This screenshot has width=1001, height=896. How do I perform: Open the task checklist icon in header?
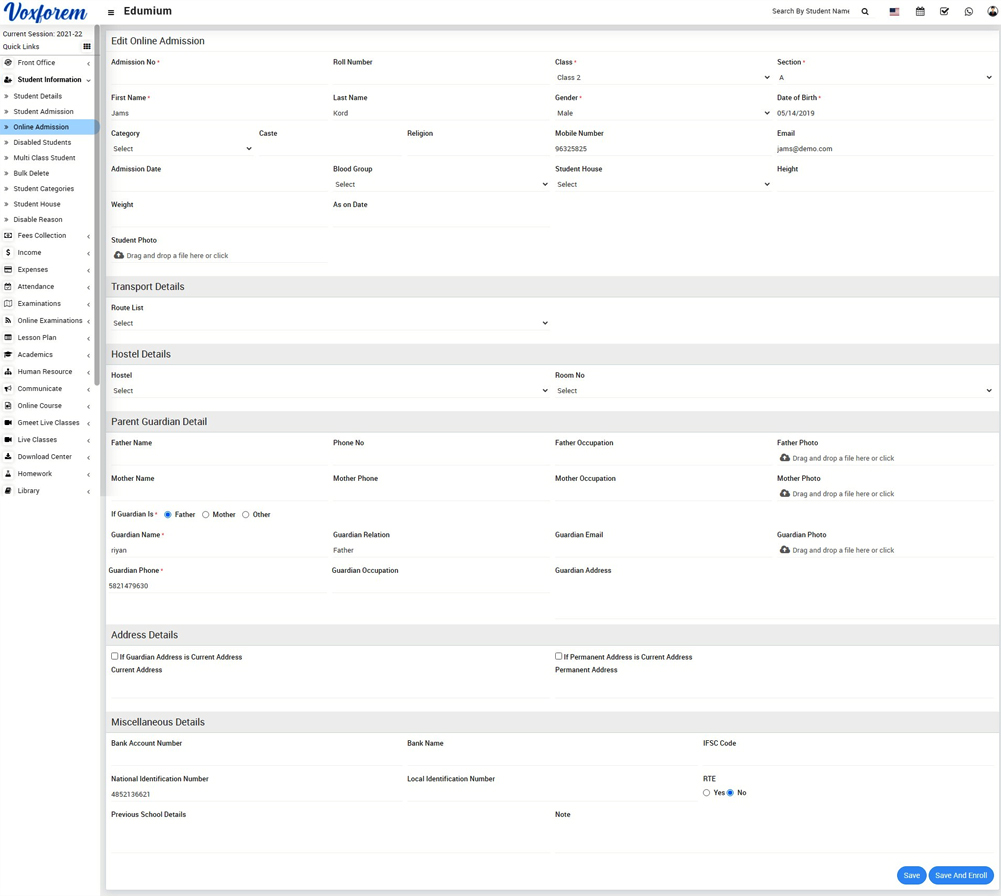[x=944, y=12]
